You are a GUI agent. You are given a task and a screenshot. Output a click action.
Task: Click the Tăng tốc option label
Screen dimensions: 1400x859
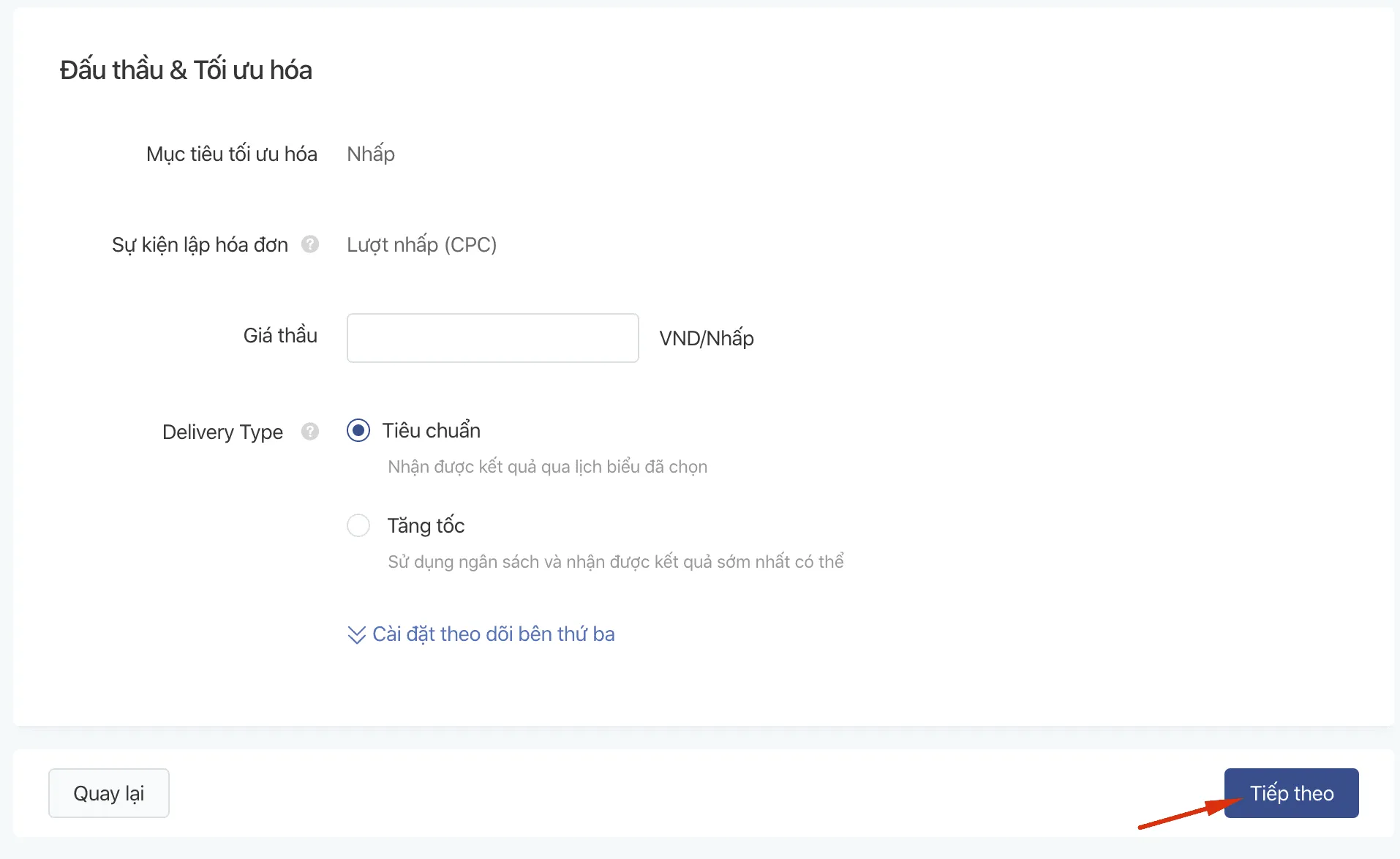(x=426, y=525)
